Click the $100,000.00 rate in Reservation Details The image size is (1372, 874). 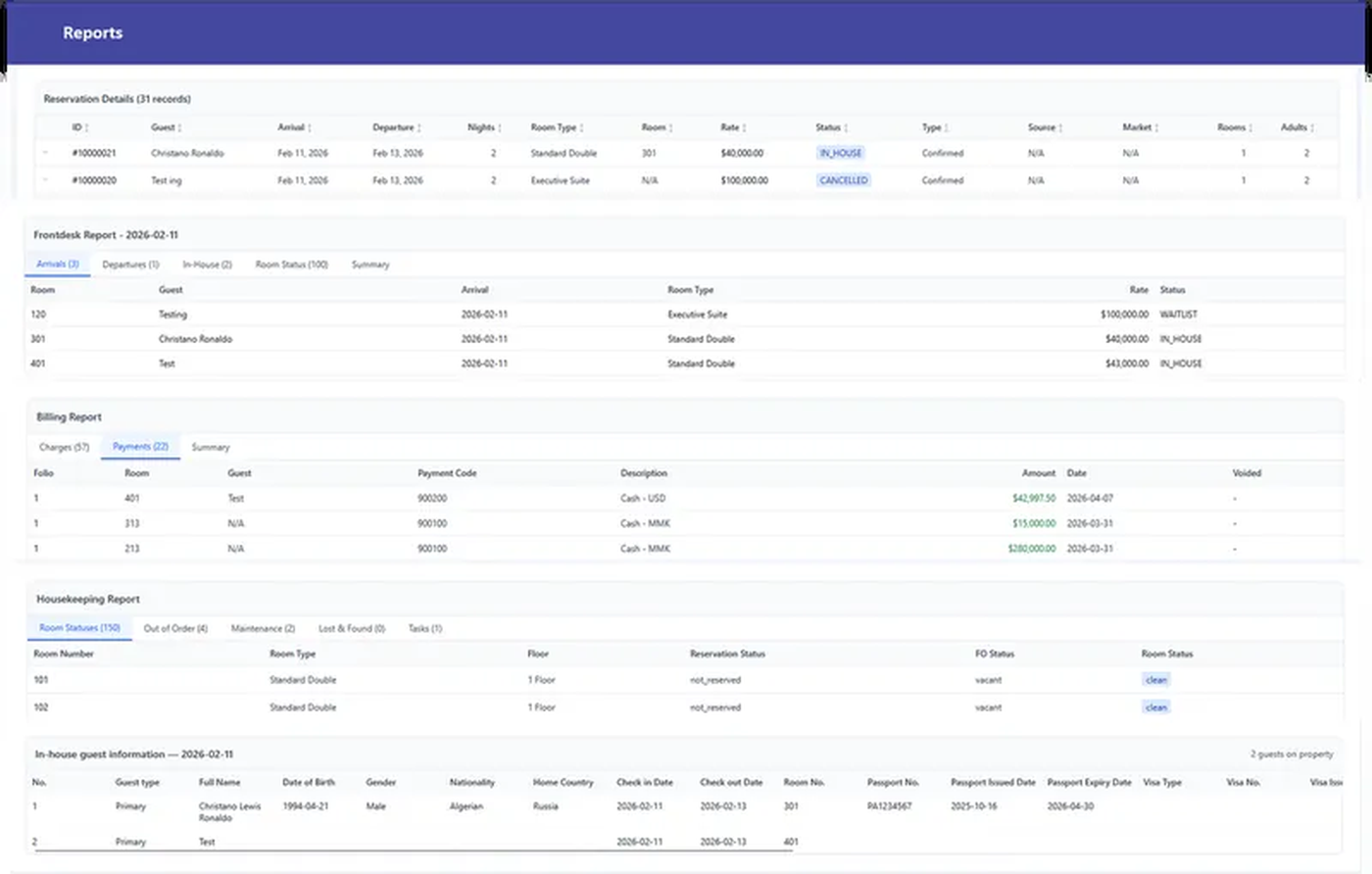(x=744, y=180)
